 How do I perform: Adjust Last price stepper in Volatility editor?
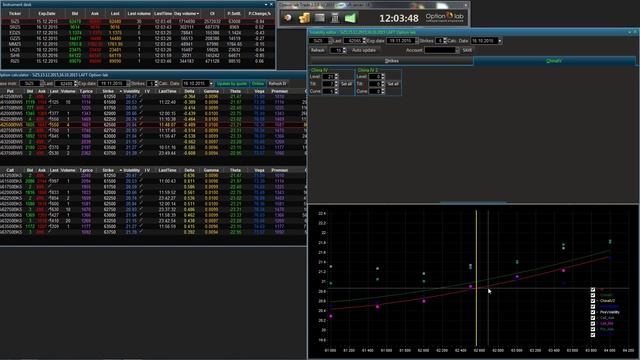[x=364, y=41]
